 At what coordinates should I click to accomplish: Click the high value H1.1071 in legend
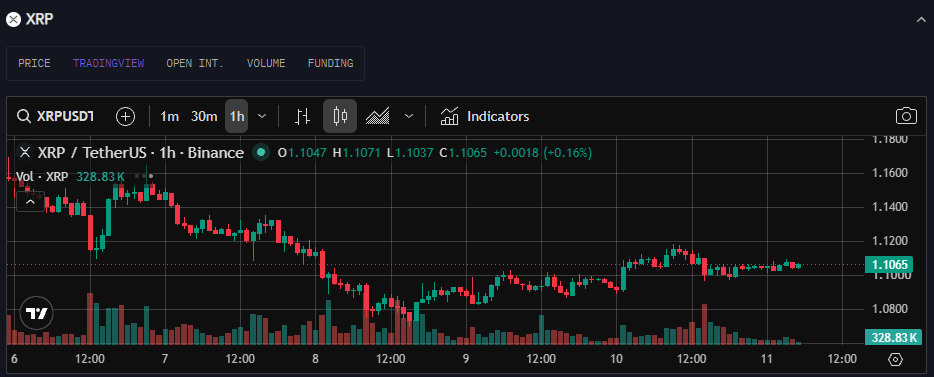click(356, 153)
